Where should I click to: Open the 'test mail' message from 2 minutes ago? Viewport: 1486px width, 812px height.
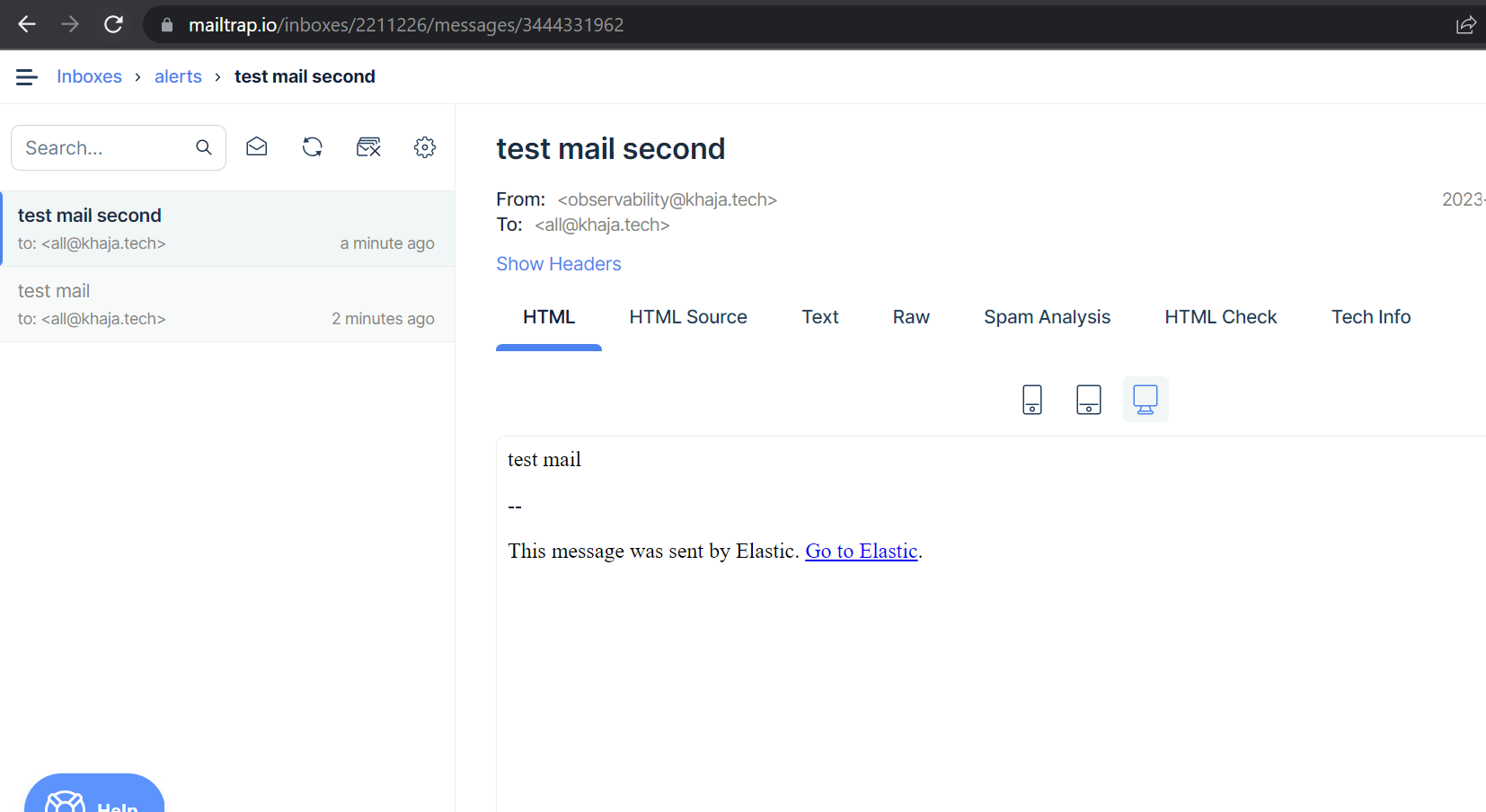pyautogui.click(x=227, y=304)
